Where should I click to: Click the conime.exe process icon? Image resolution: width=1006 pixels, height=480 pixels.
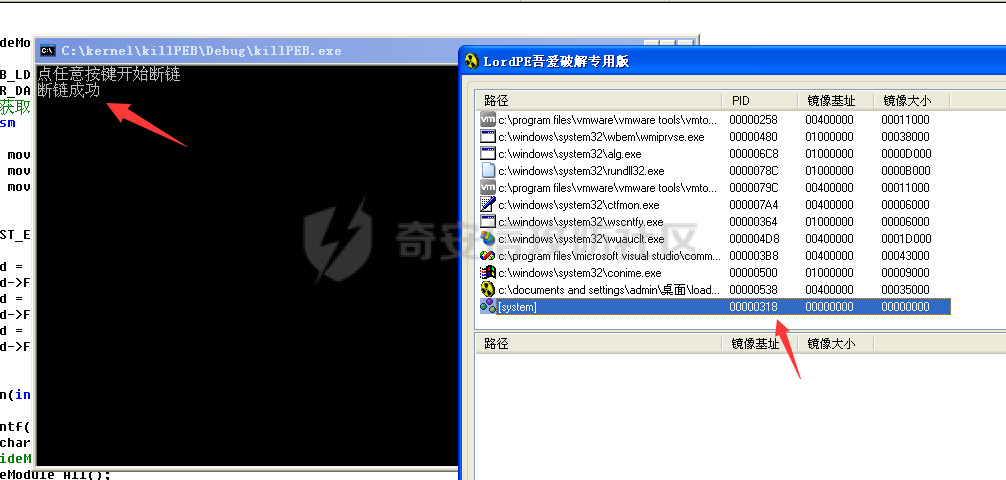[x=488, y=273]
